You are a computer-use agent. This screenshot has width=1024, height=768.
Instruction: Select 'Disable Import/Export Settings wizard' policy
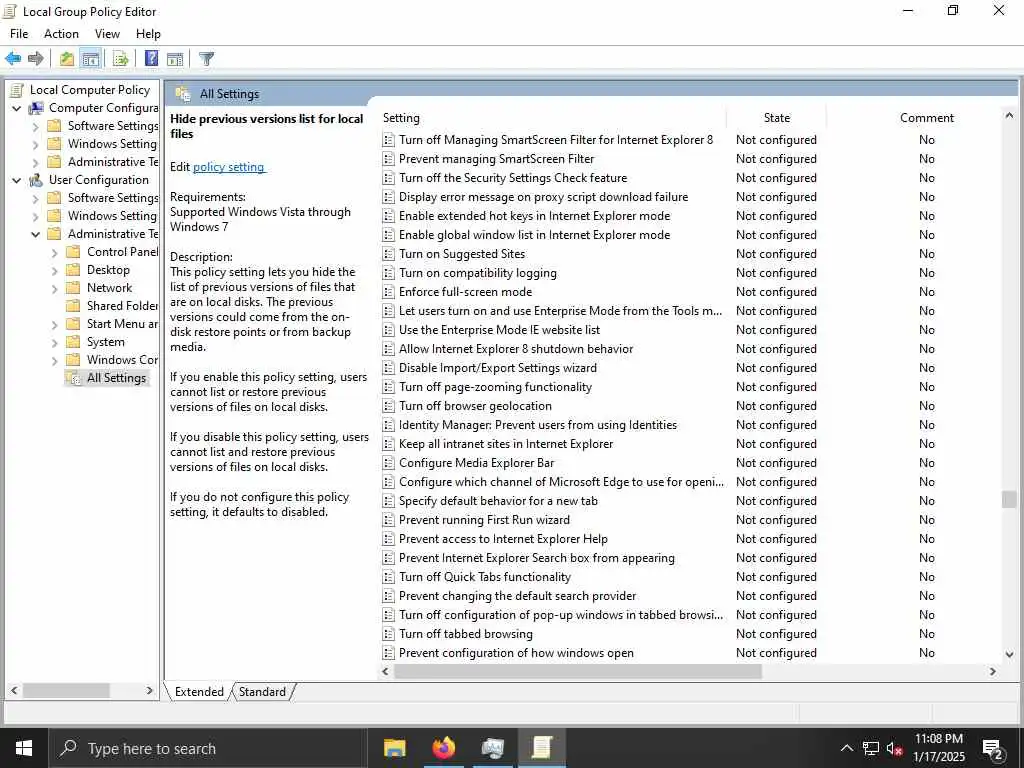(498, 368)
